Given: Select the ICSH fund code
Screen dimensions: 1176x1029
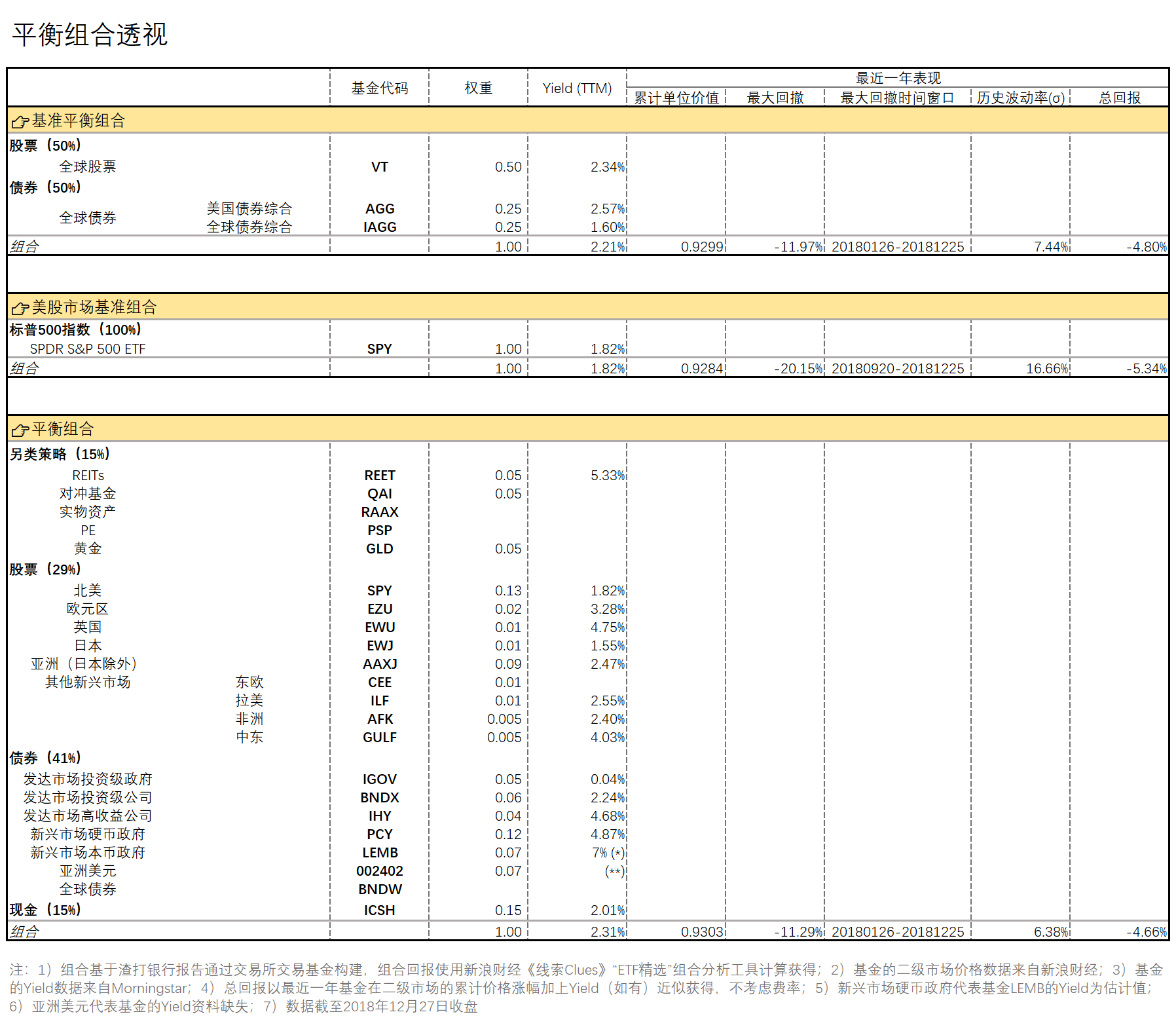Looking at the screenshot, I should [380, 910].
